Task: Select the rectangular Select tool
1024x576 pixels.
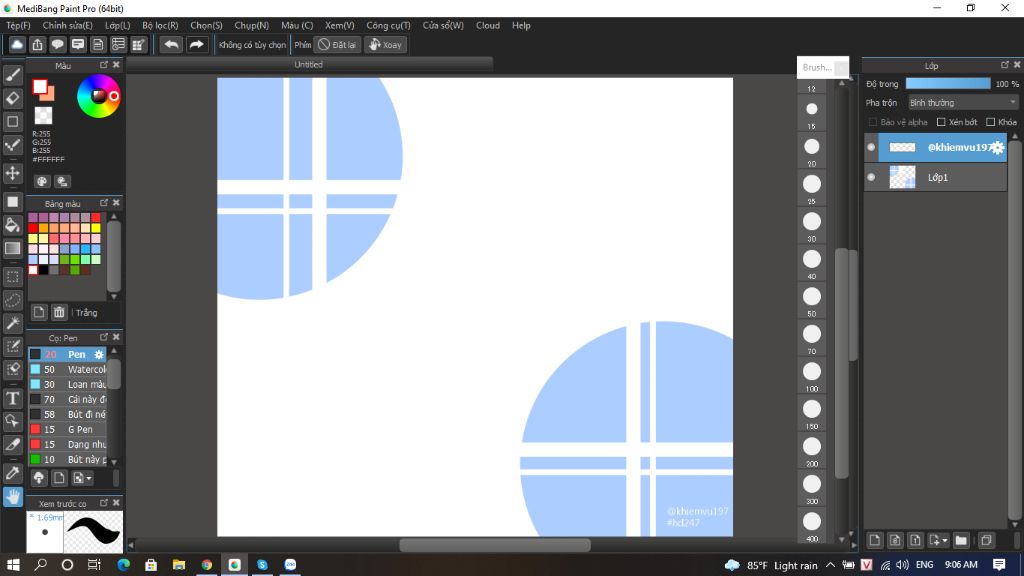Action: point(12,277)
